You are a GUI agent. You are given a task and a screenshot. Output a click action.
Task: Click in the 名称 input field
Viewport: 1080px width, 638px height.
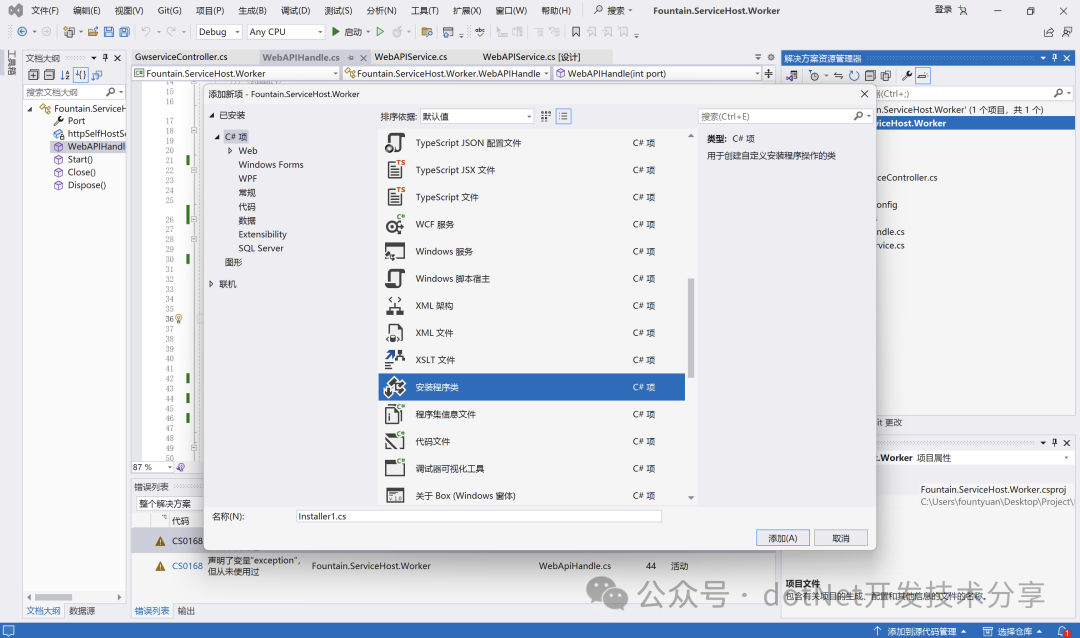(x=479, y=516)
